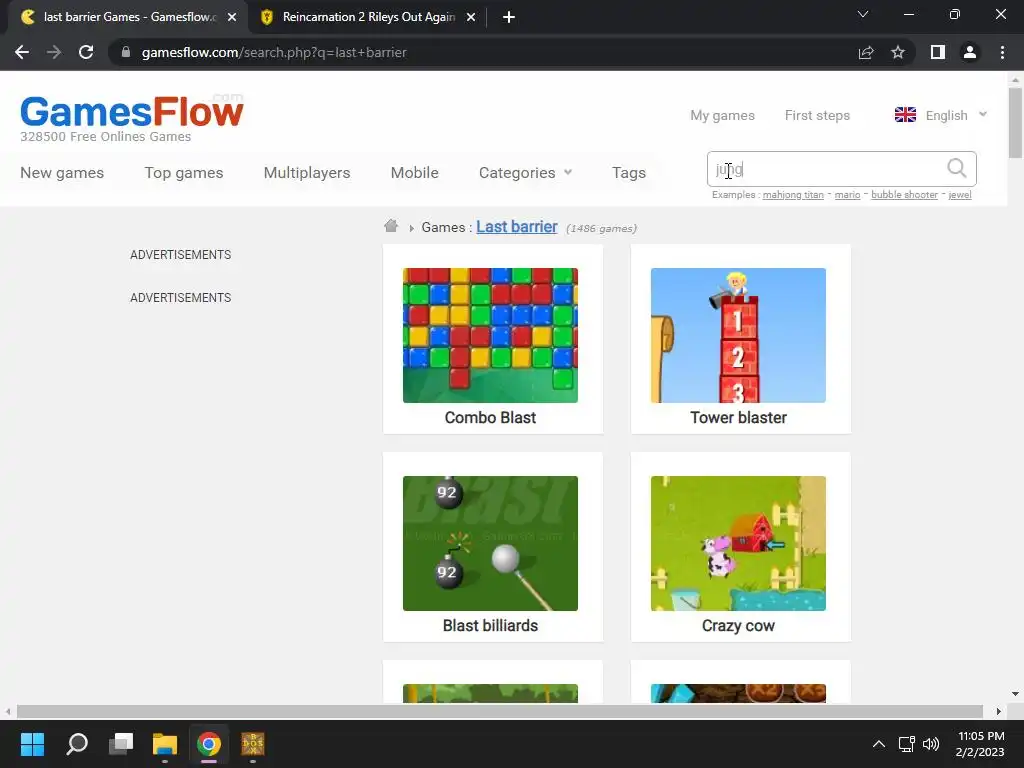The image size is (1024, 768).
Task: Reload the page with refresh icon
Action: coord(86,52)
